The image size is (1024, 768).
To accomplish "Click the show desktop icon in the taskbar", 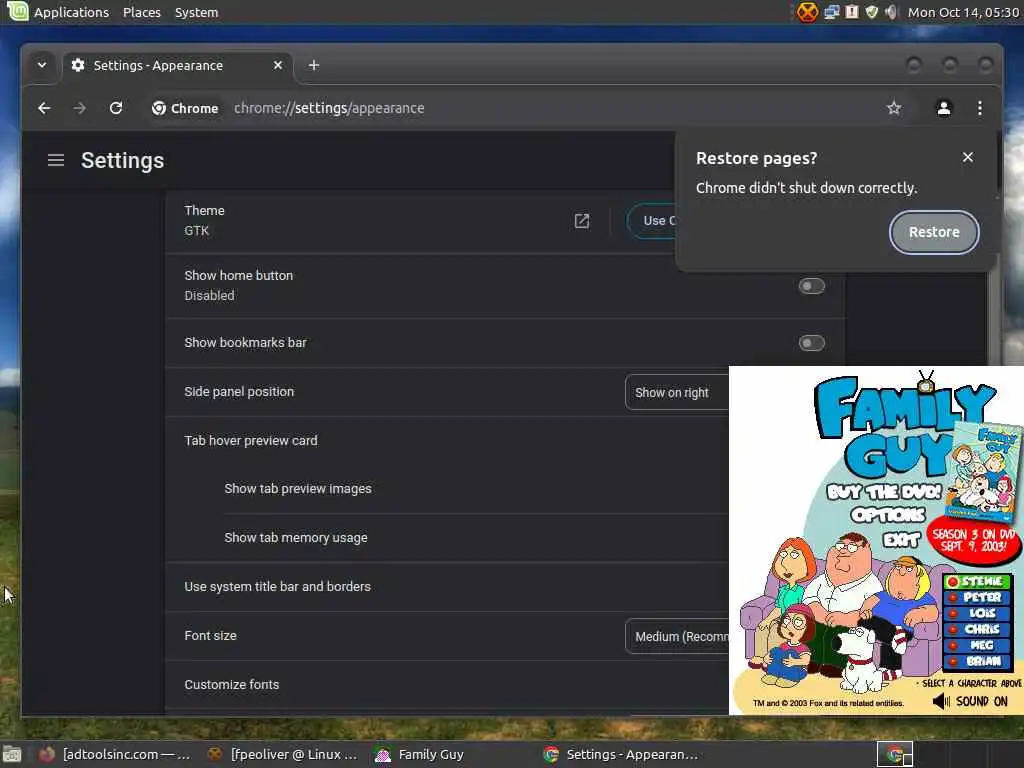I will pyautogui.click(x=12, y=755).
